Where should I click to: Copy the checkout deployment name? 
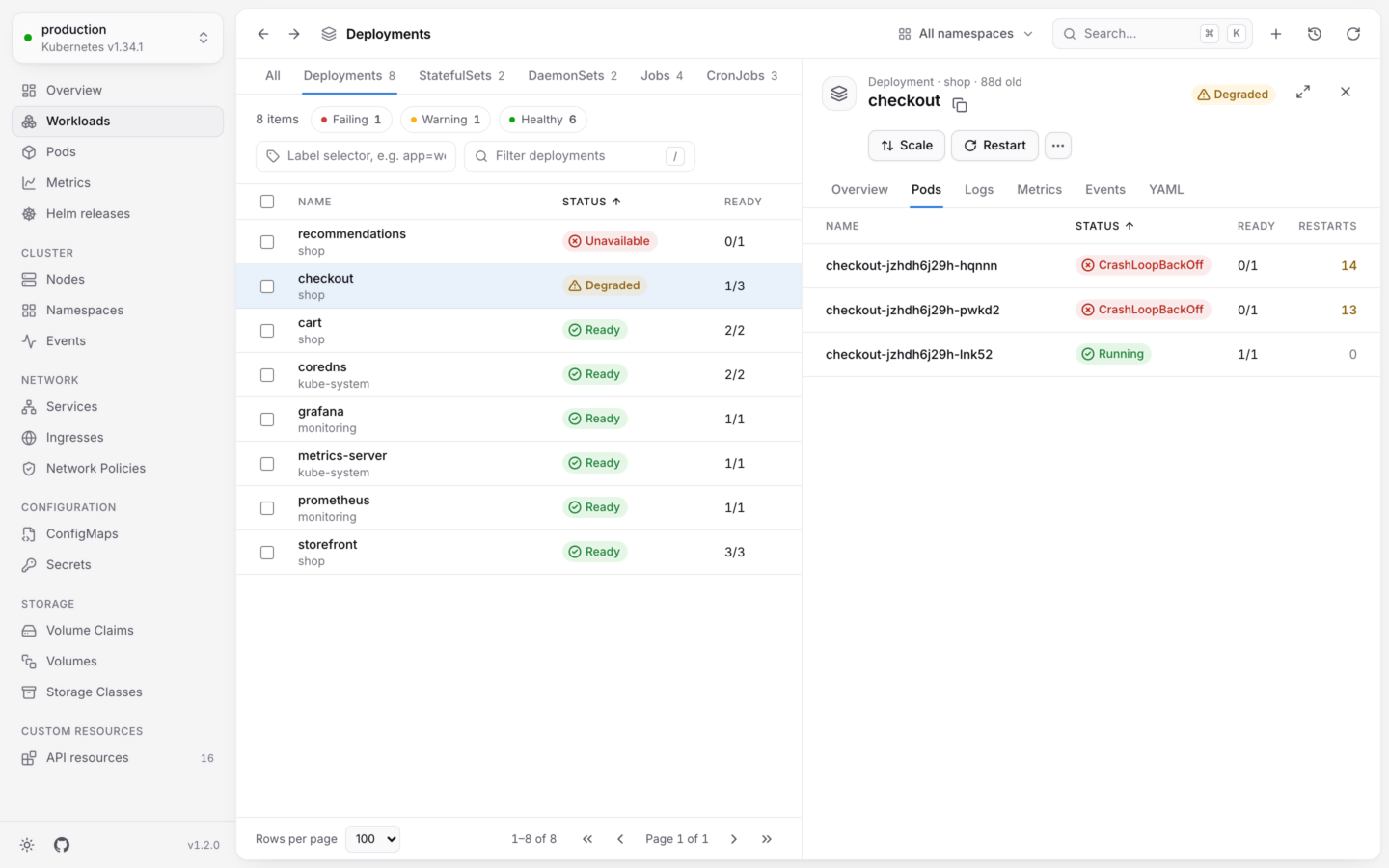[x=960, y=105]
